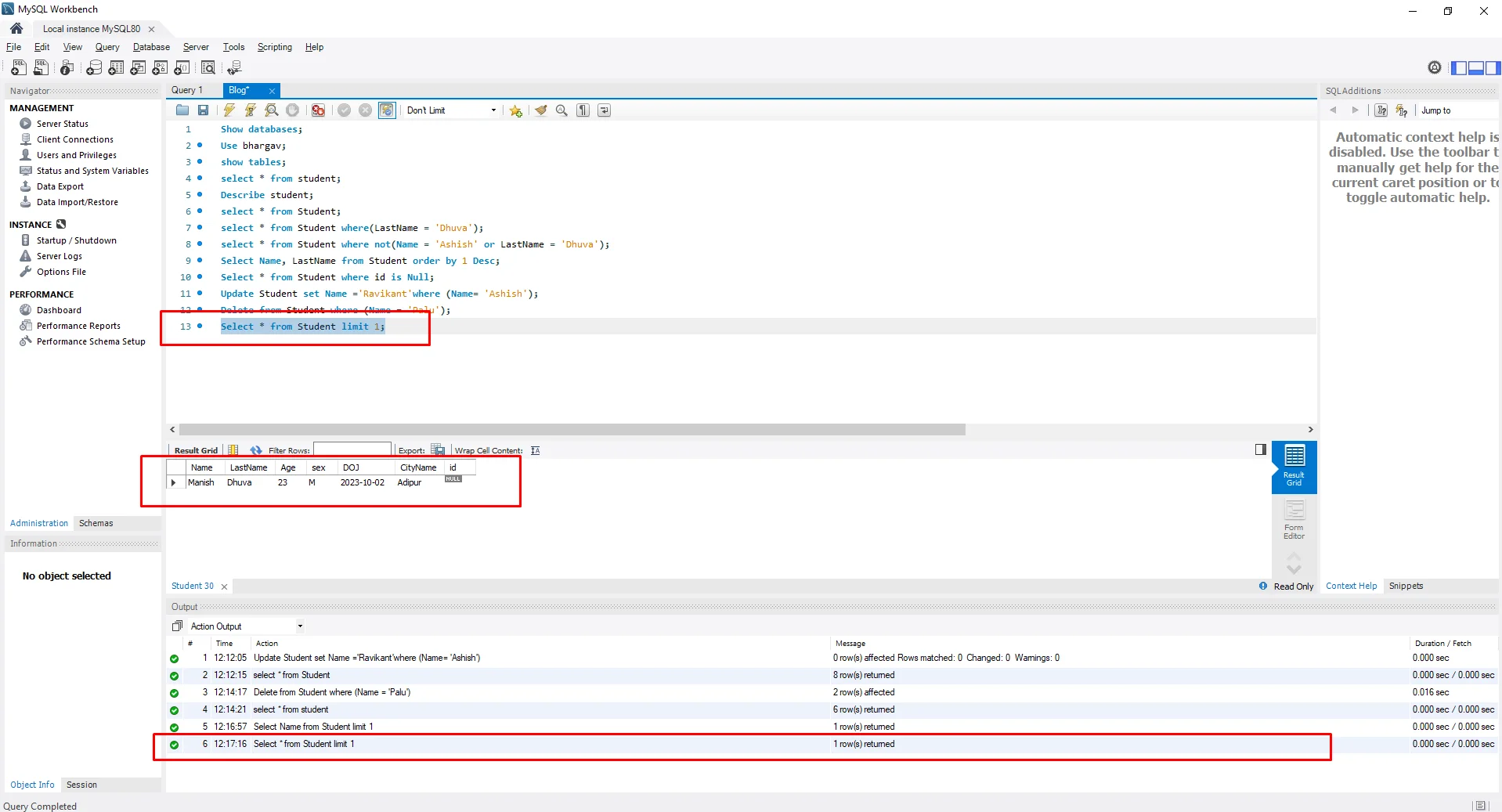
Task: Open the Database menu
Action: click(x=151, y=47)
